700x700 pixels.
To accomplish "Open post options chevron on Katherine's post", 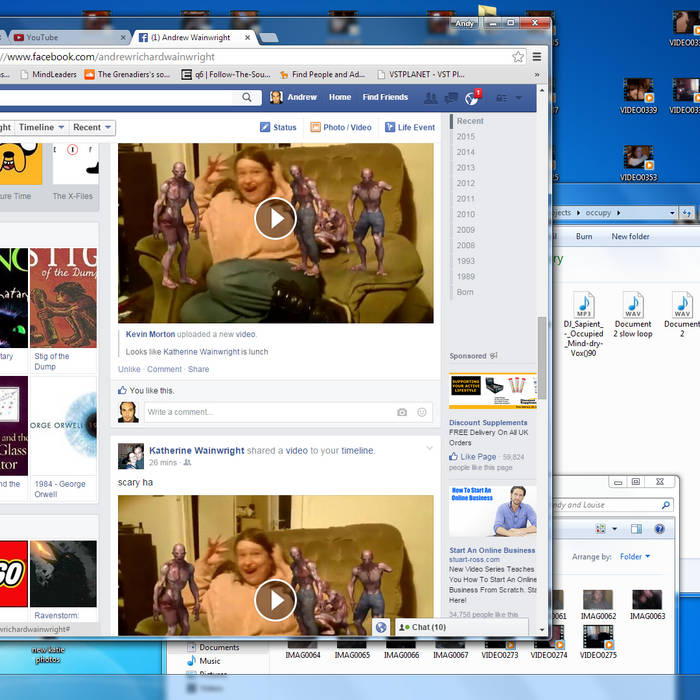I will 429,448.
